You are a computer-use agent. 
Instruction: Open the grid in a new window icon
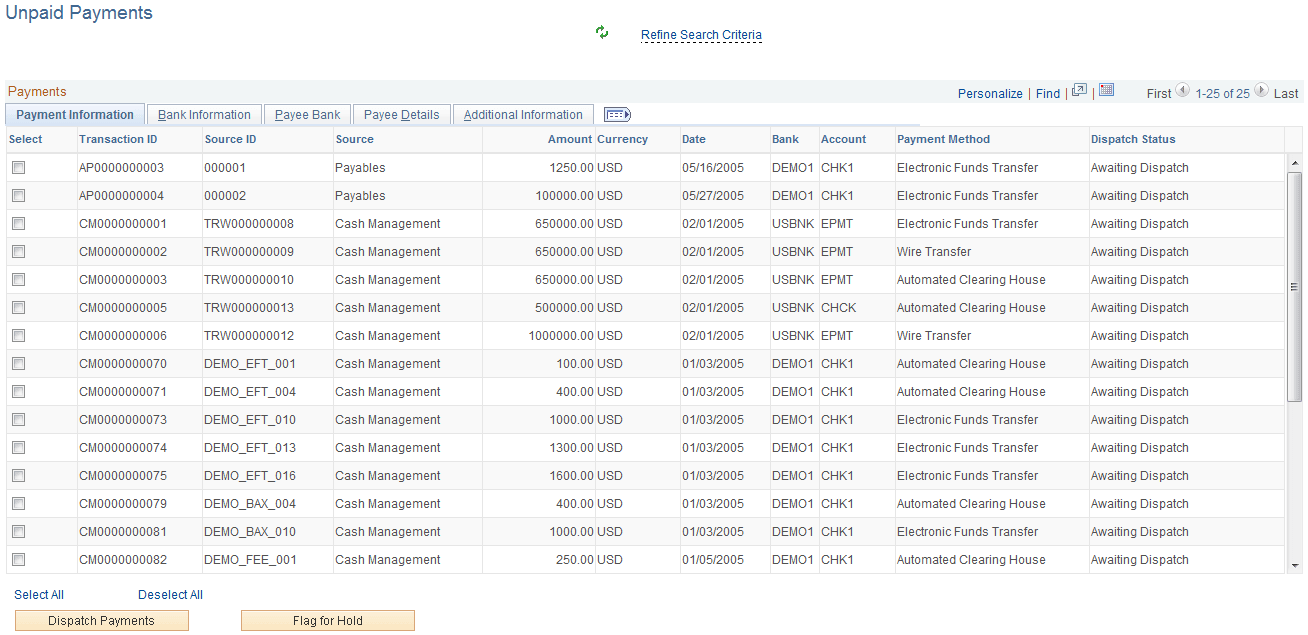click(x=1078, y=89)
